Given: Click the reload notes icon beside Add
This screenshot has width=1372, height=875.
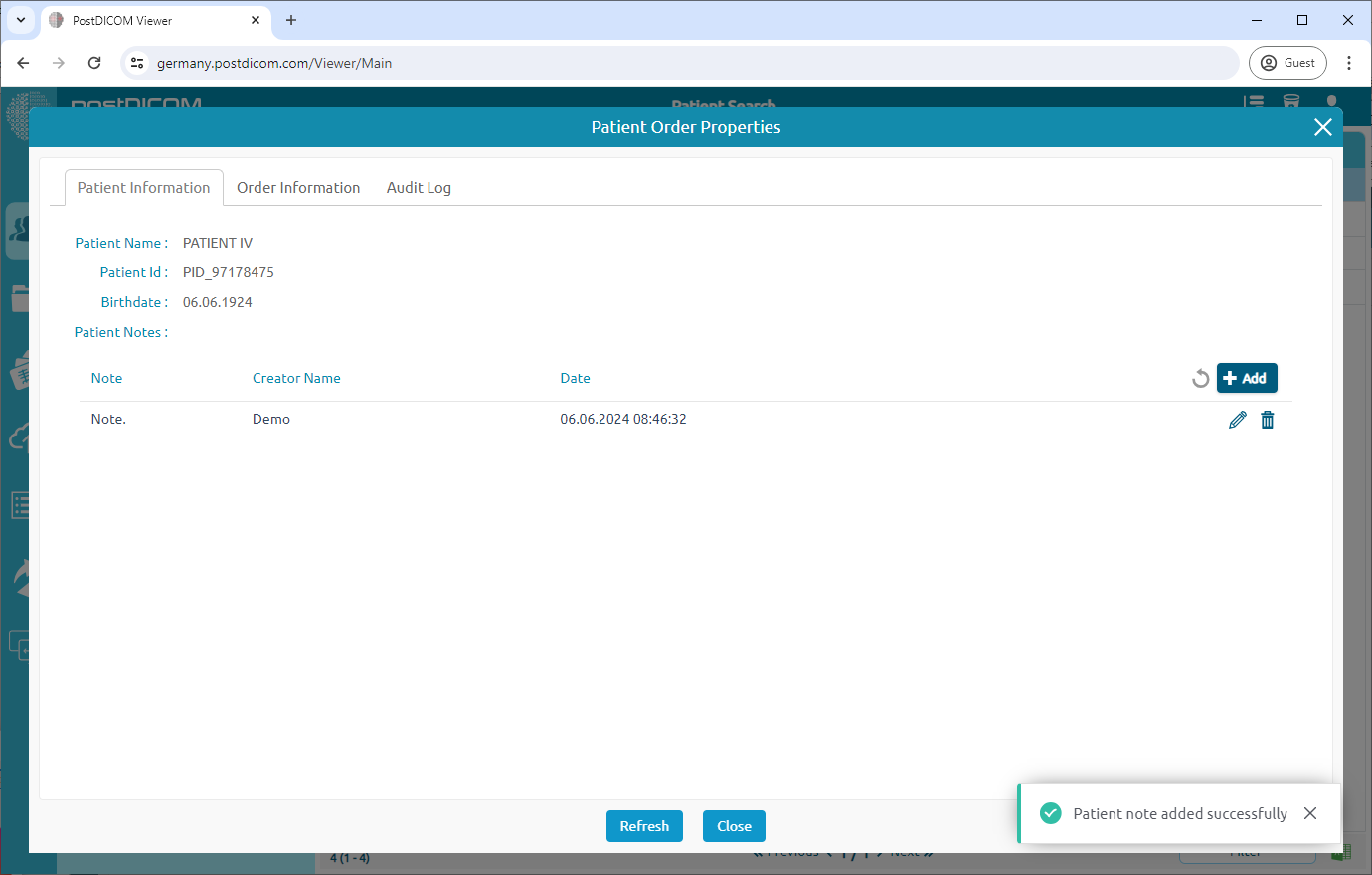Looking at the screenshot, I should click(x=1200, y=379).
